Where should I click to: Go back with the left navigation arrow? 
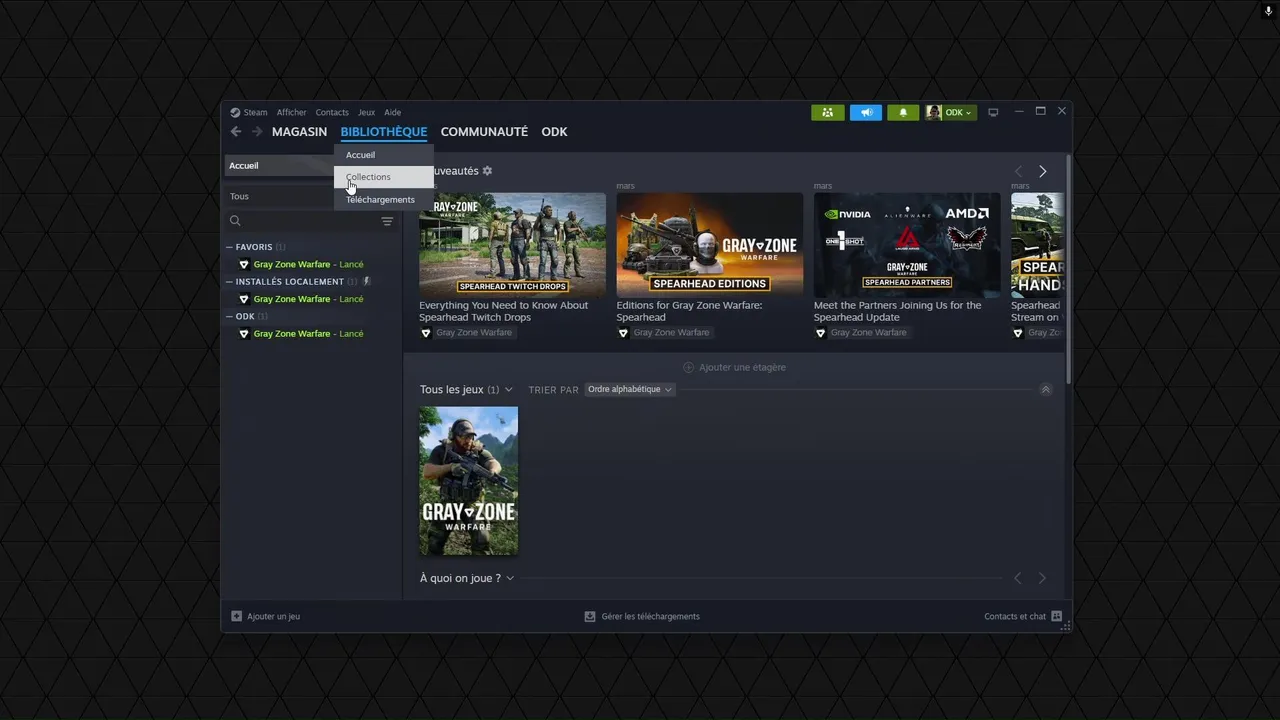(236, 131)
